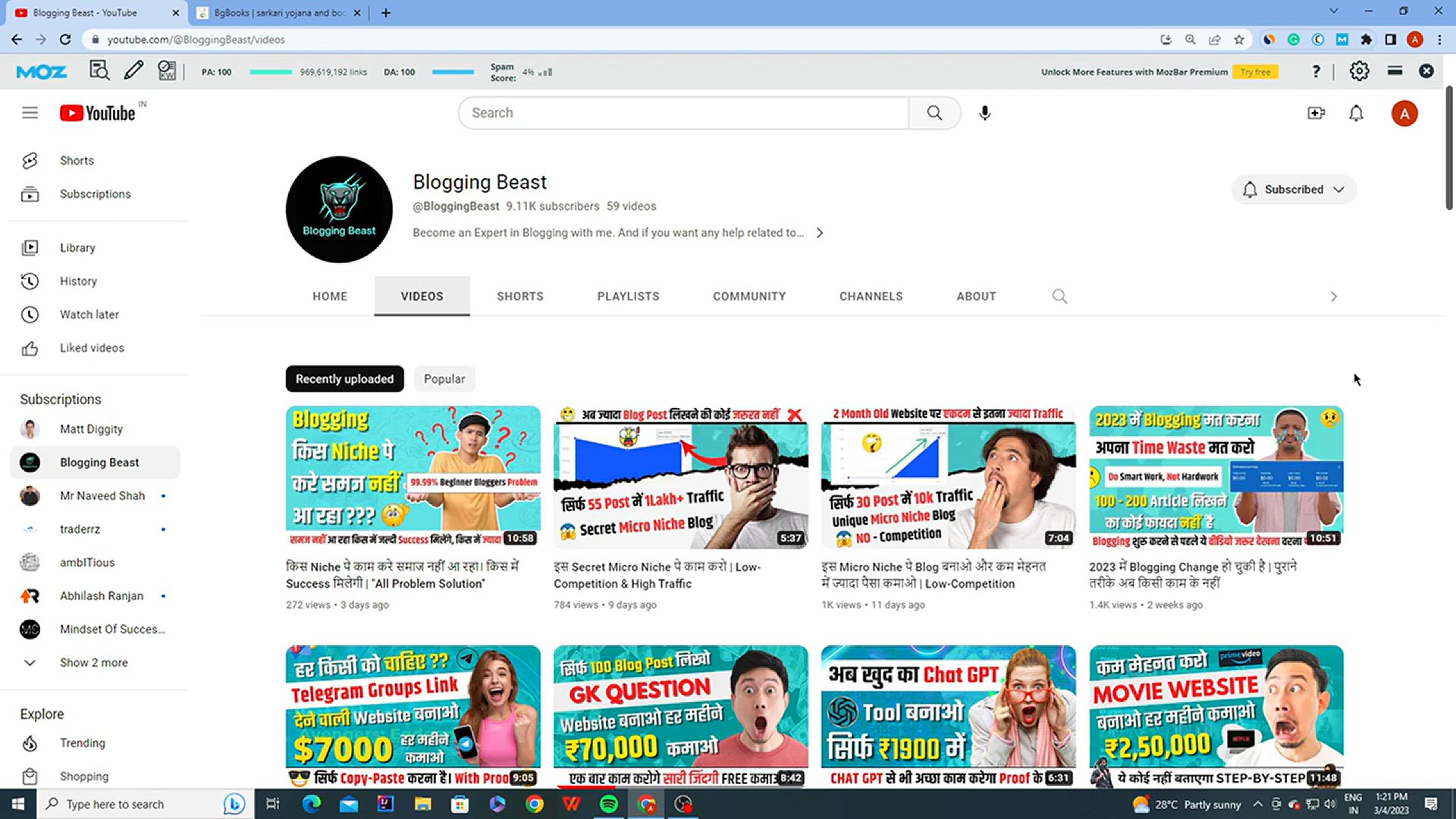Switch to the COMMUNITY channel tab

749,297
